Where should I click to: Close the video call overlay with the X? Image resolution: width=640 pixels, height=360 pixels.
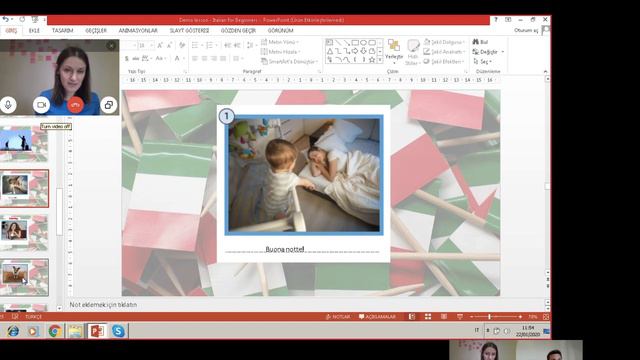(111, 46)
